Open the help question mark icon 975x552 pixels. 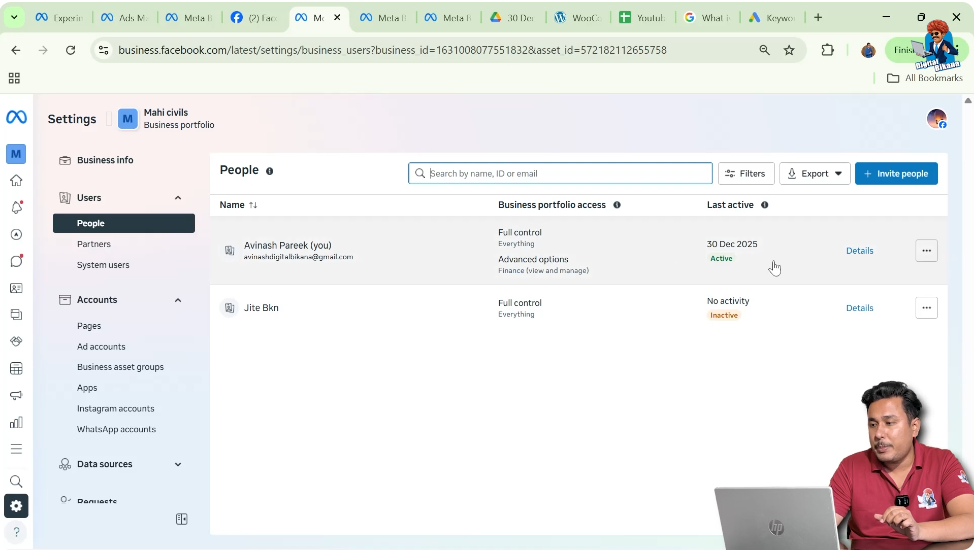16,532
